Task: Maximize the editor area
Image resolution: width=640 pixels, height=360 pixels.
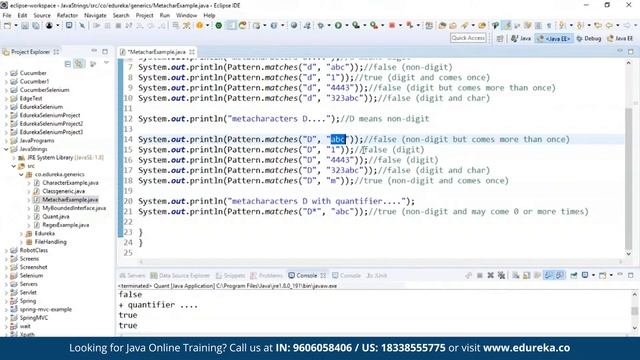Action: tap(631, 51)
